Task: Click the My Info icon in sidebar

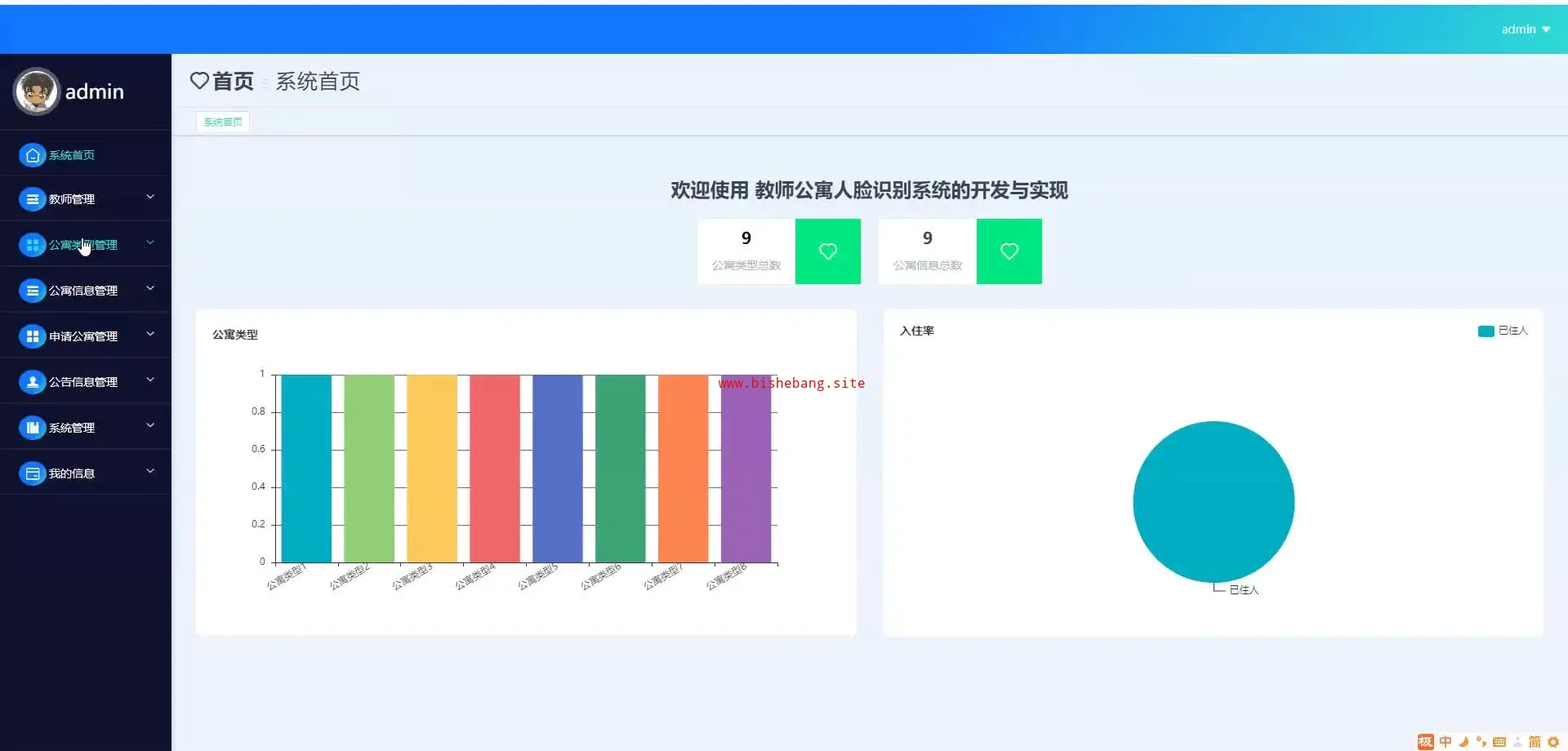Action: click(x=32, y=473)
